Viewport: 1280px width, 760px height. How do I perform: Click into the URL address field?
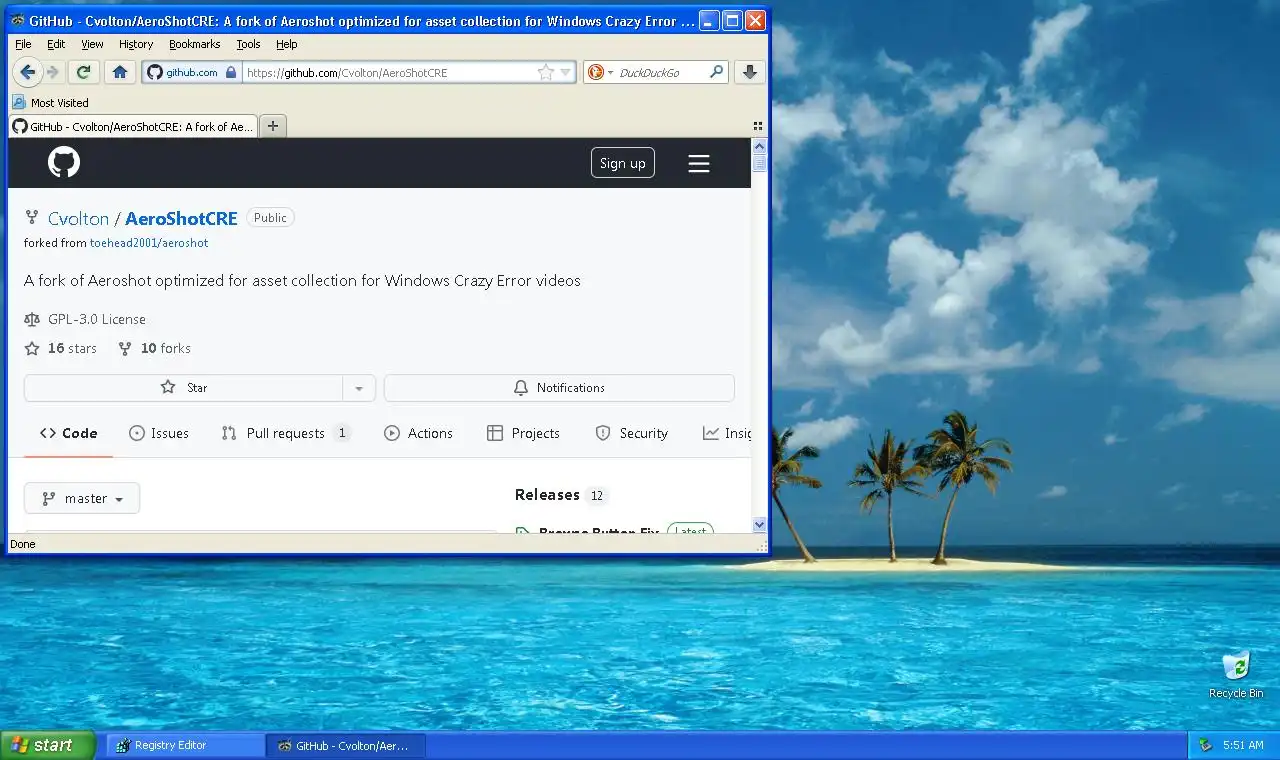coord(390,72)
